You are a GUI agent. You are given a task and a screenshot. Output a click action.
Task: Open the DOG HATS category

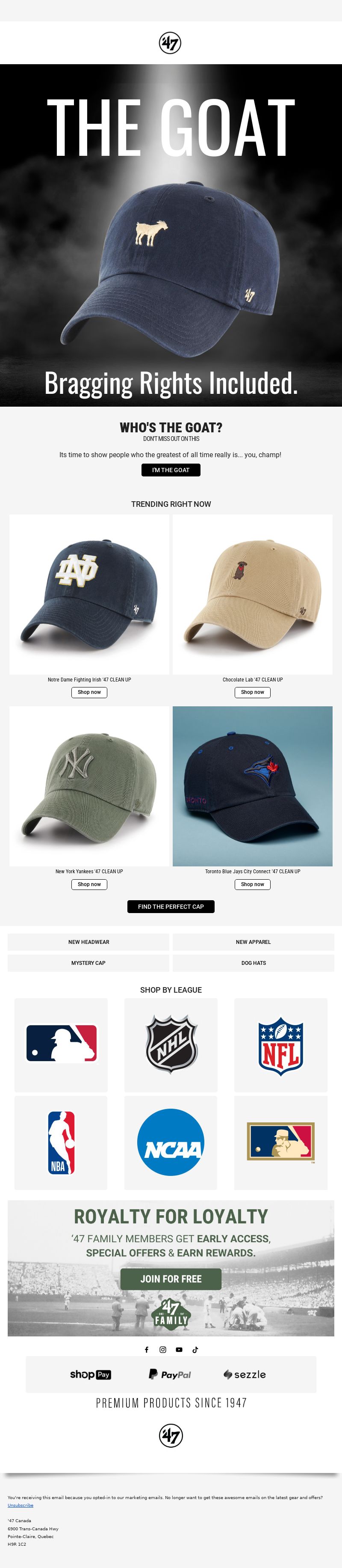tap(254, 963)
